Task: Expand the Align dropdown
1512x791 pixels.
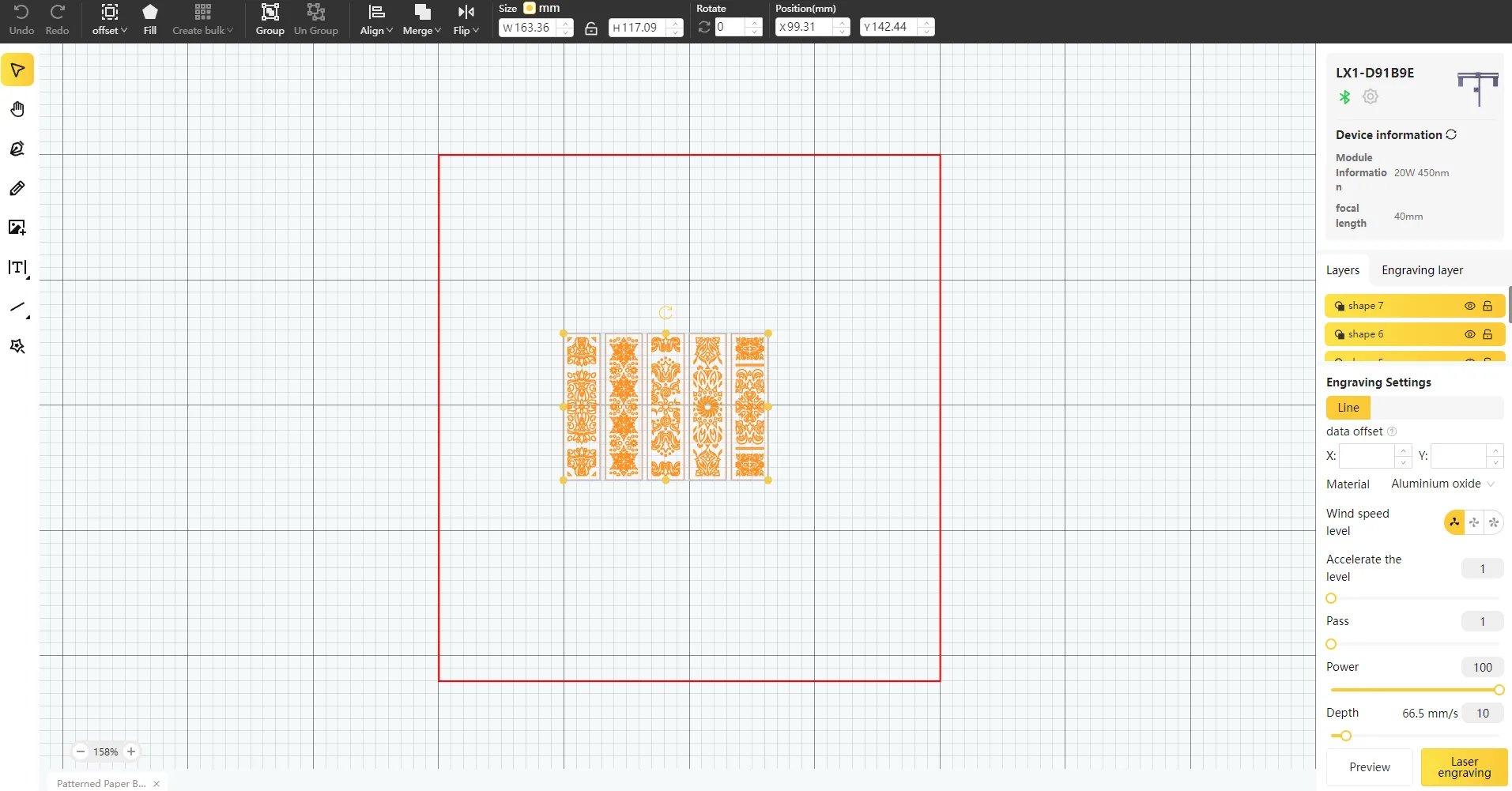Action: click(x=376, y=20)
